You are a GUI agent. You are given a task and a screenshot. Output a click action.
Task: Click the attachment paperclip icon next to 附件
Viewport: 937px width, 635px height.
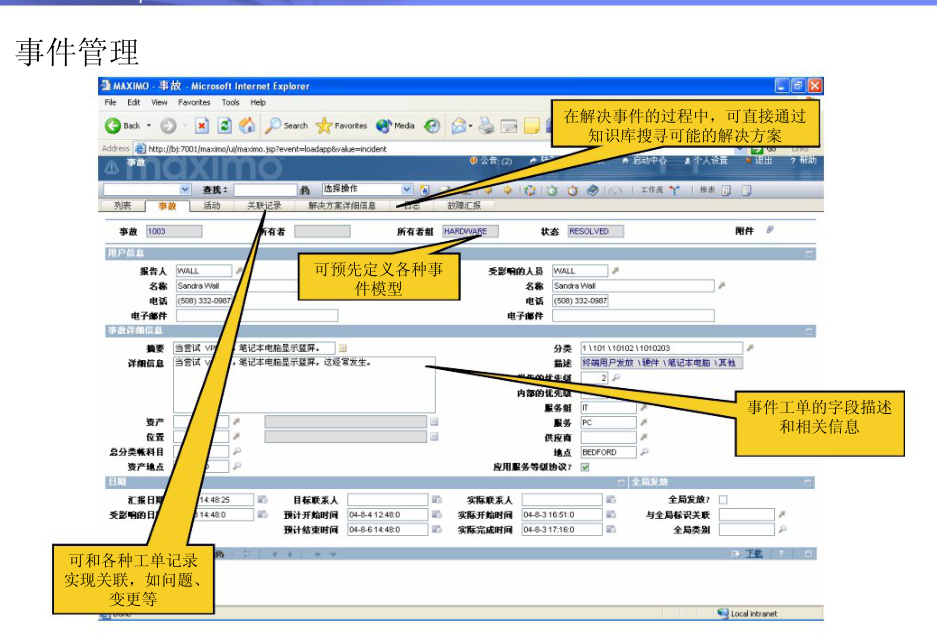pos(770,230)
